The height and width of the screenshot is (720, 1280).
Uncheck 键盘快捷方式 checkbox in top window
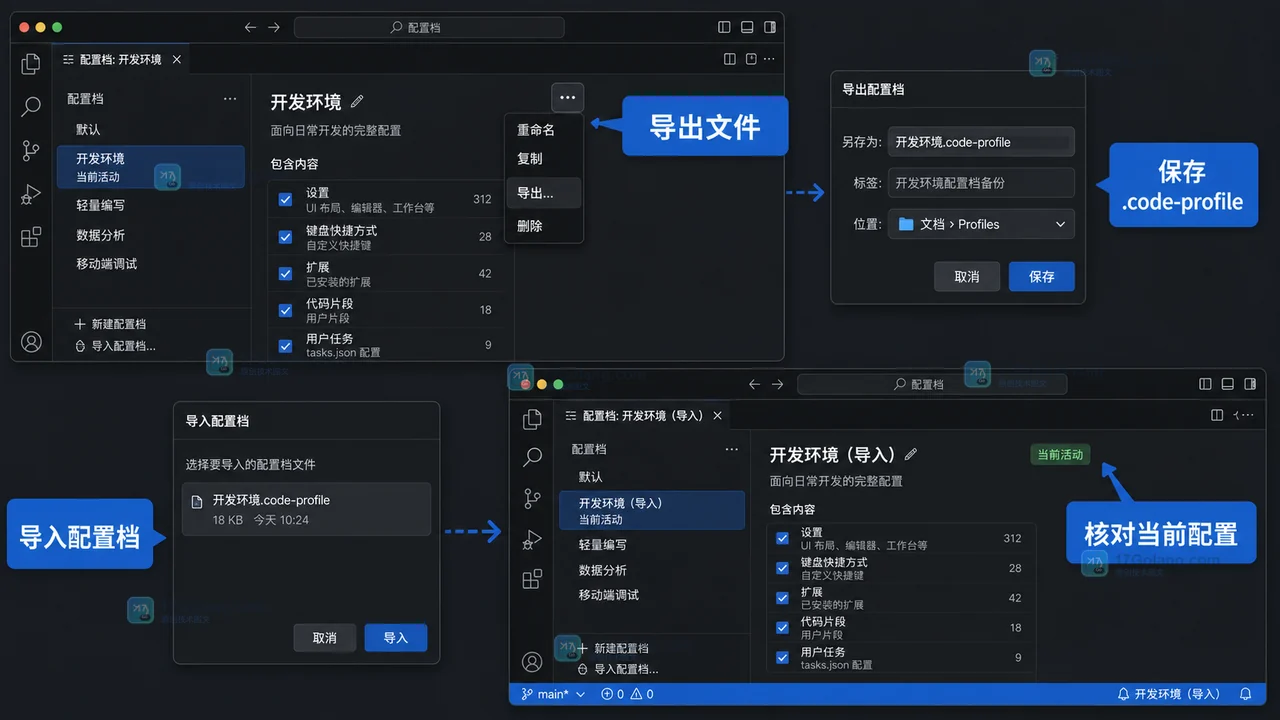285,237
